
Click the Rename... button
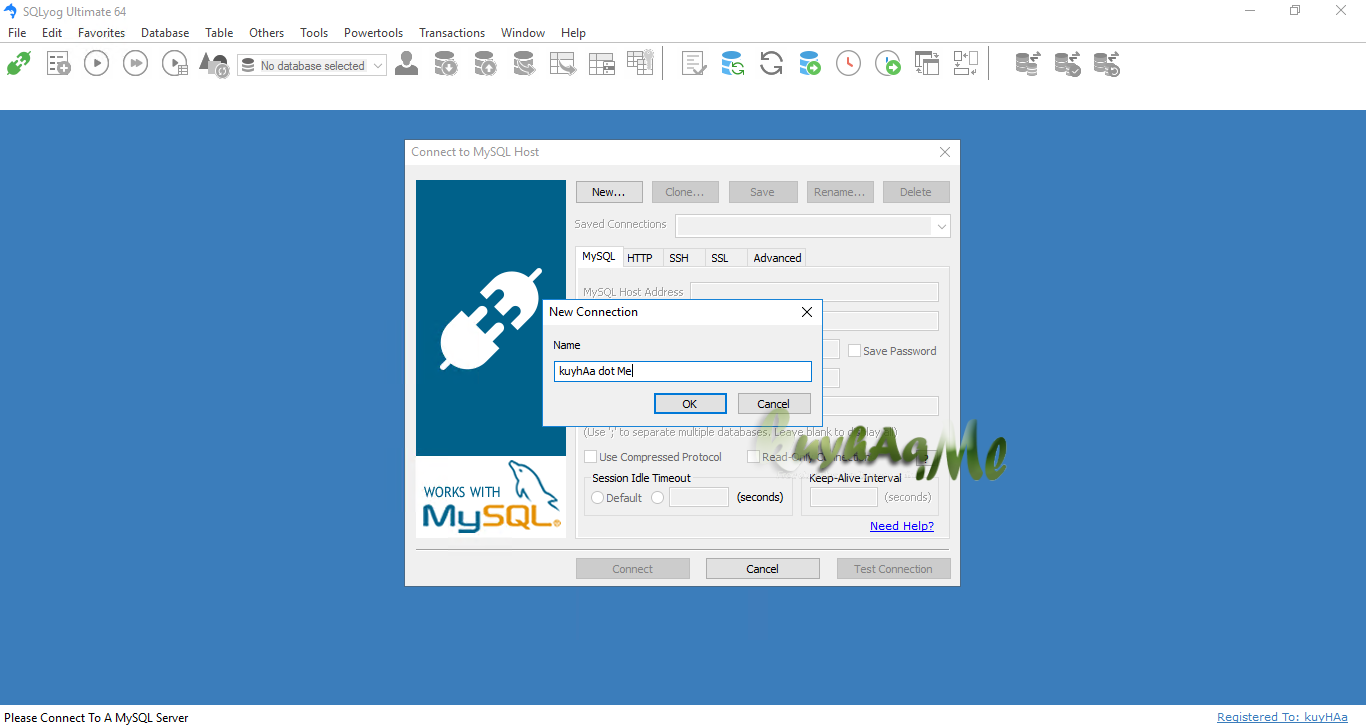[x=842, y=192]
